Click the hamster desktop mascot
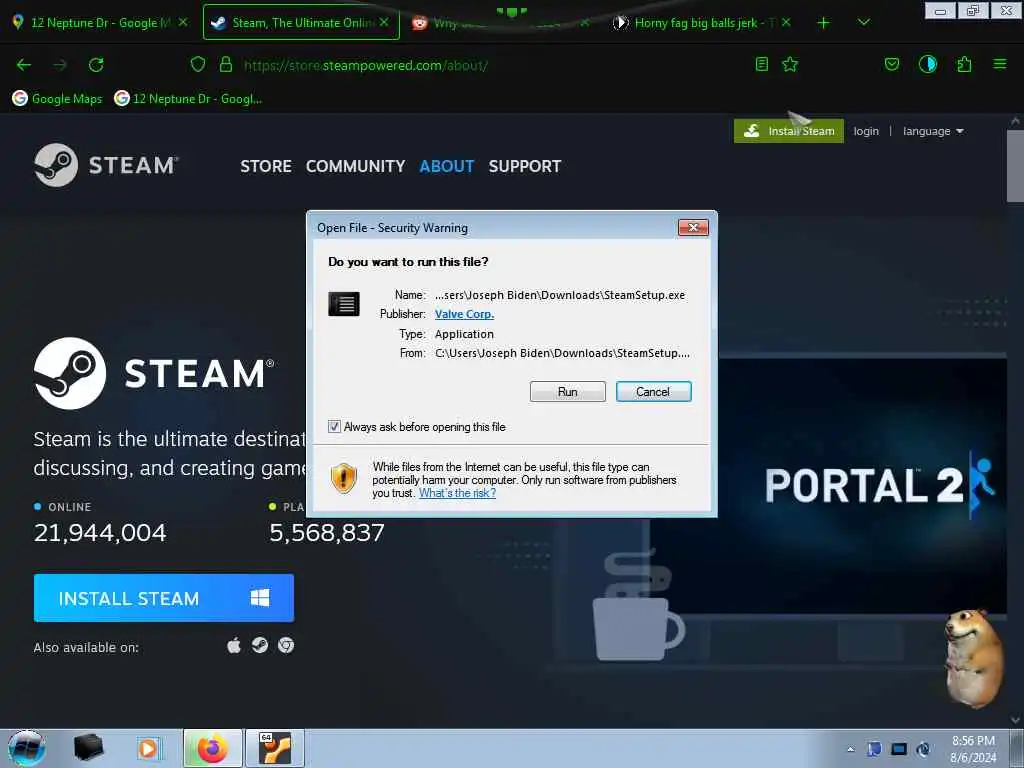The image size is (1024, 768). tap(973, 658)
